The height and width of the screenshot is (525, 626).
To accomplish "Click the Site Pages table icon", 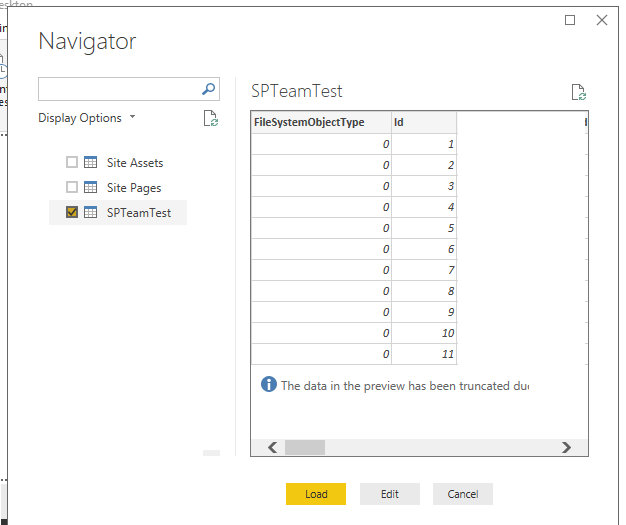I will tap(90, 187).
